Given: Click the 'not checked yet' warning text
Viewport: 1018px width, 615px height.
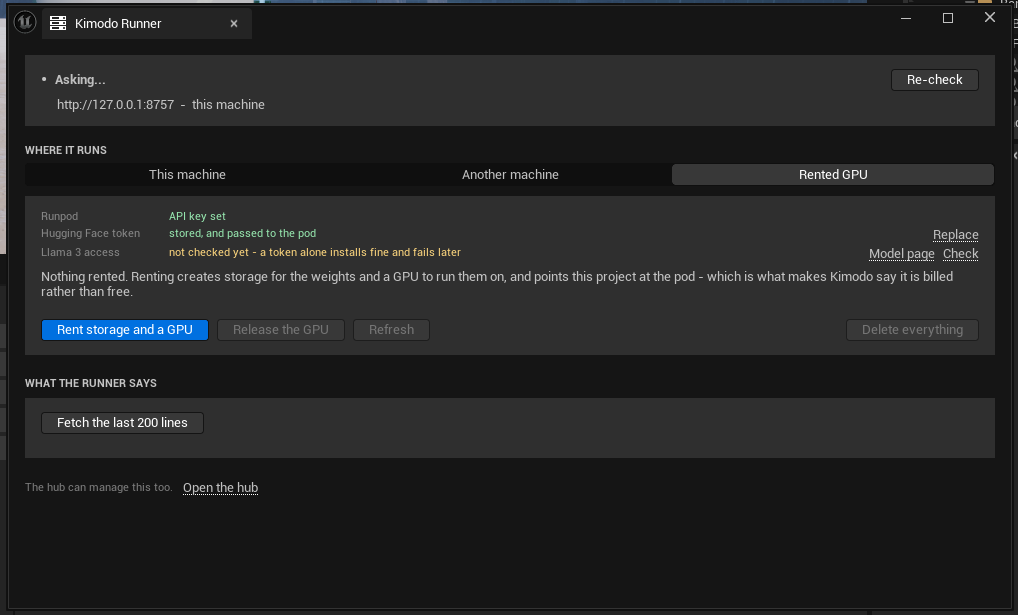Looking at the screenshot, I should (315, 253).
